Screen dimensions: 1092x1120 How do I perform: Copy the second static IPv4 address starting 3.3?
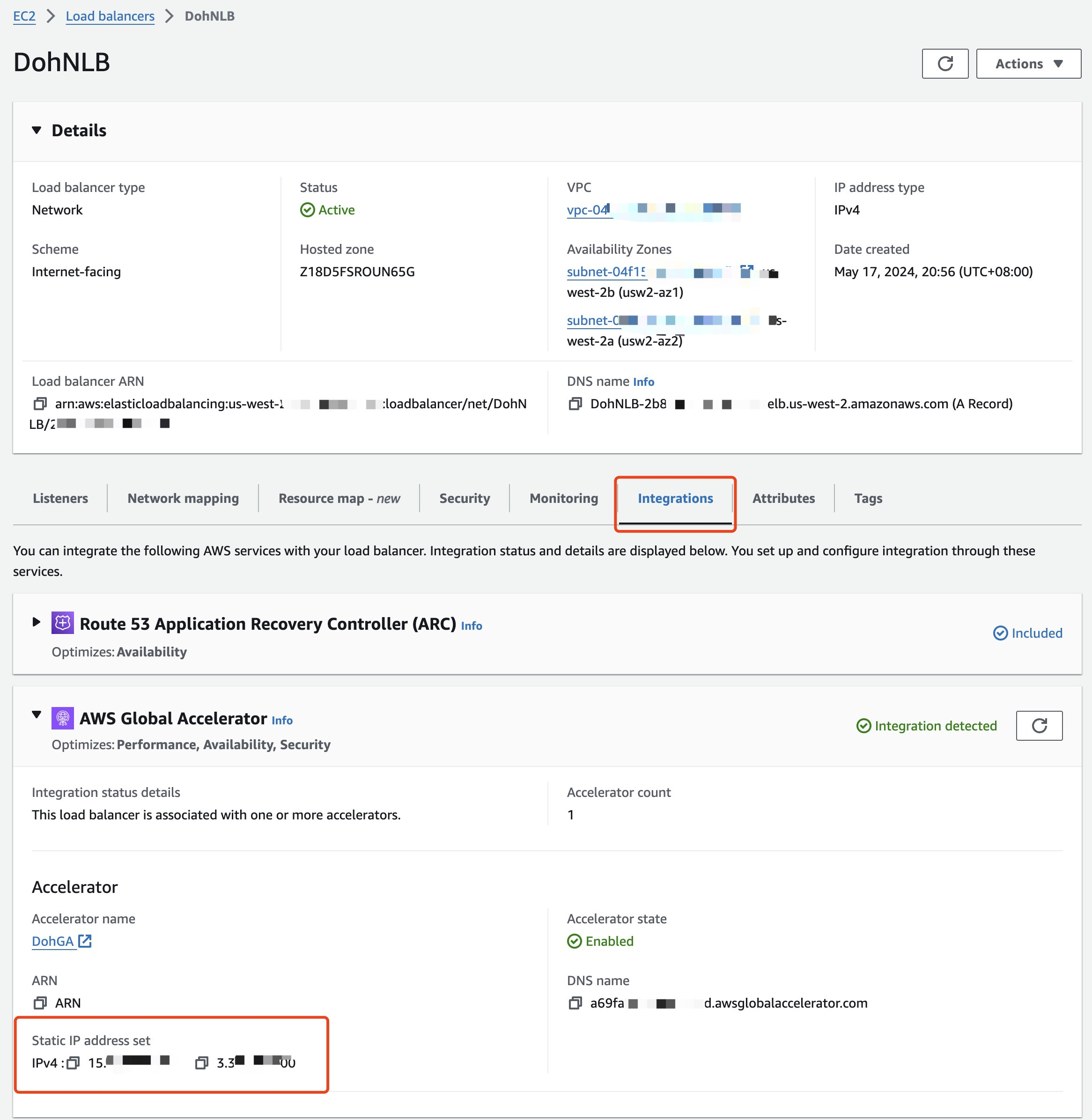(201, 1063)
